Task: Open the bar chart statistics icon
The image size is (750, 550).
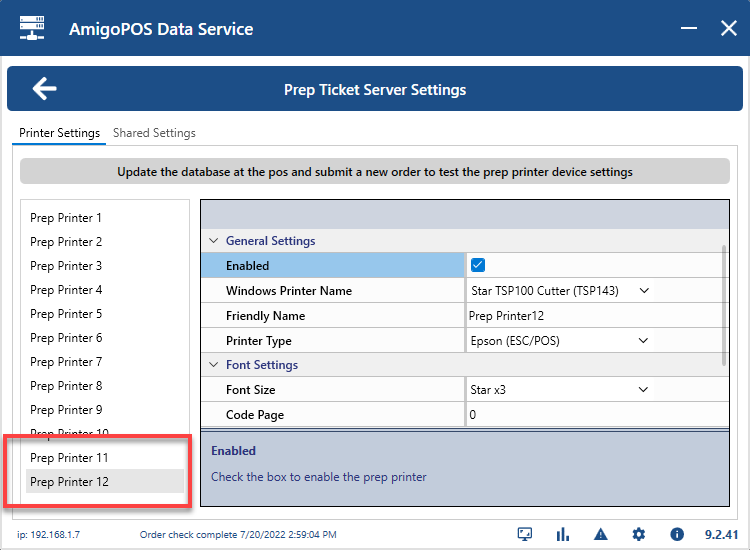Action: 562,534
